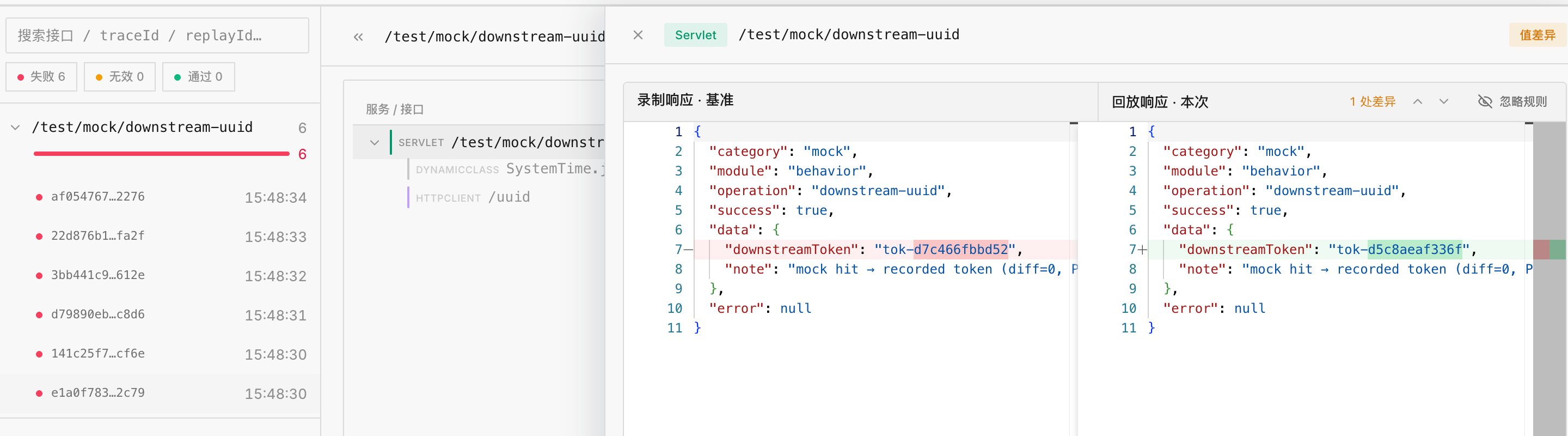Click the 1 处差异 difference count

[x=1373, y=102]
